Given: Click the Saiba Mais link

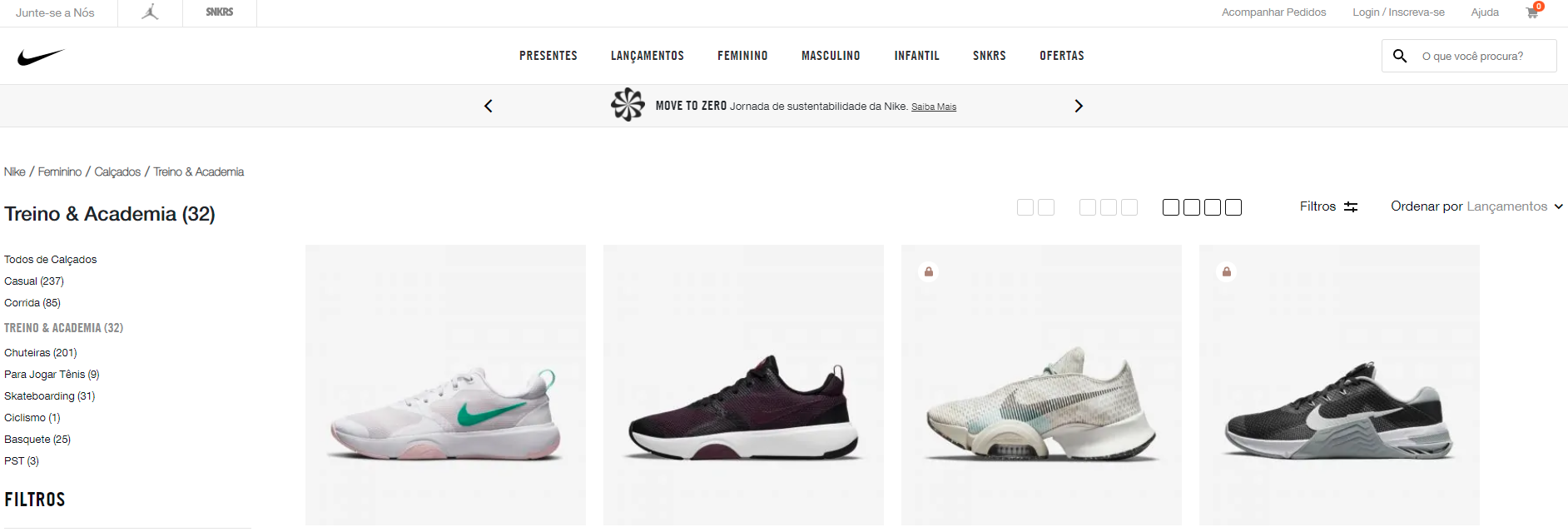Looking at the screenshot, I should (x=934, y=107).
